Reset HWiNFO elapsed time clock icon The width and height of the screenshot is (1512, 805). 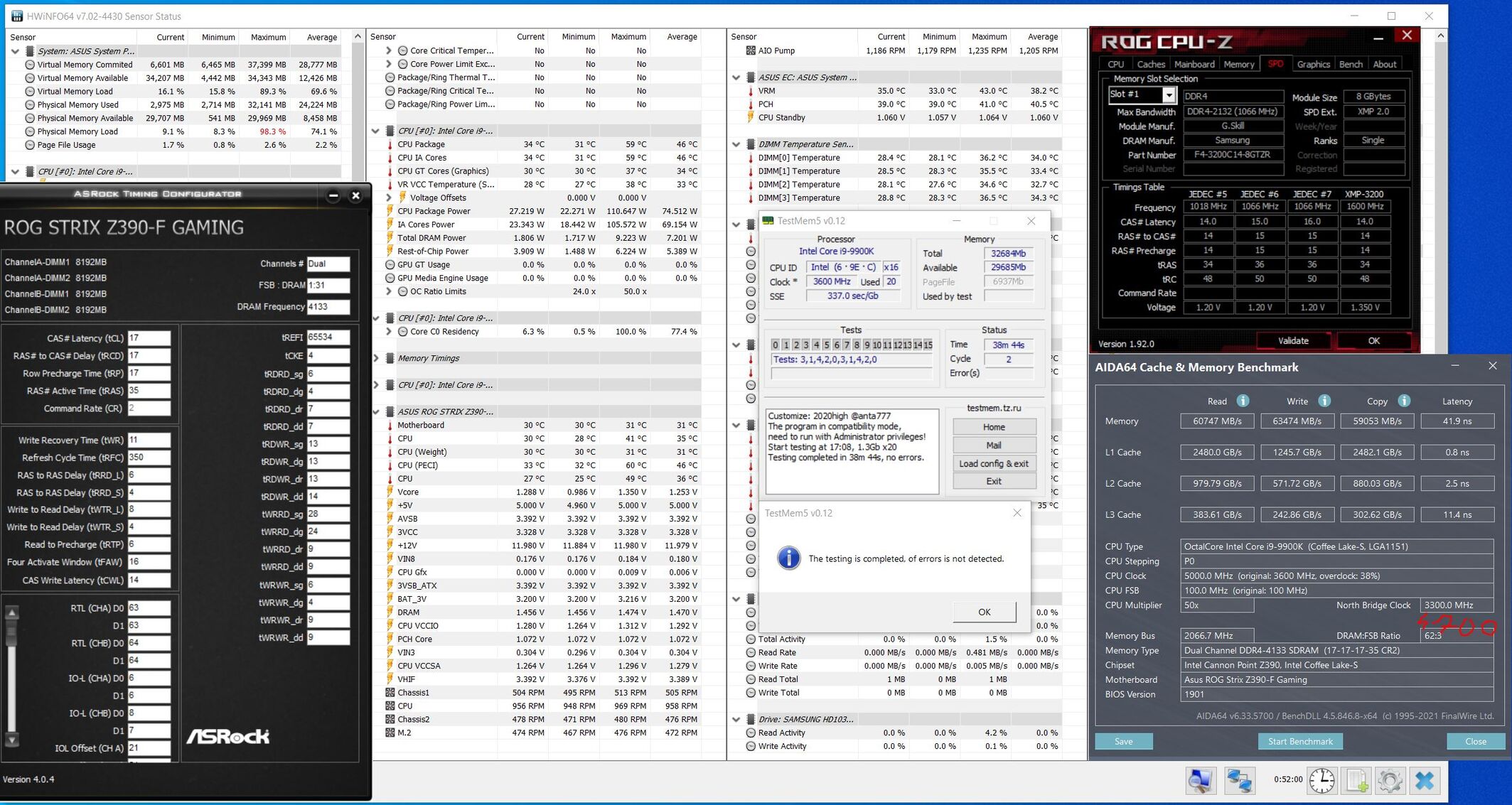(x=1321, y=780)
